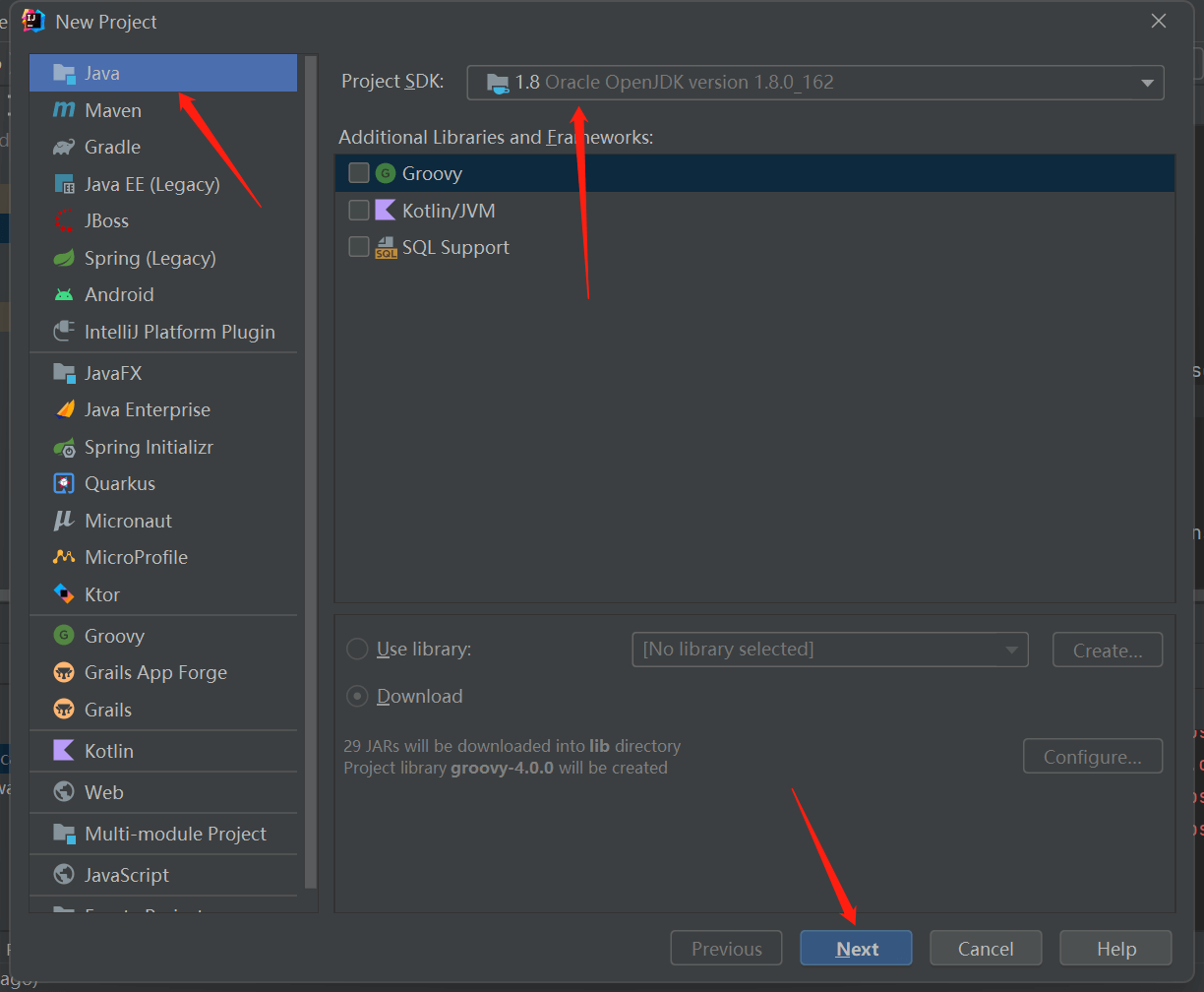The width and height of the screenshot is (1204, 992).
Task: Click the Next button
Action: (x=857, y=949)
